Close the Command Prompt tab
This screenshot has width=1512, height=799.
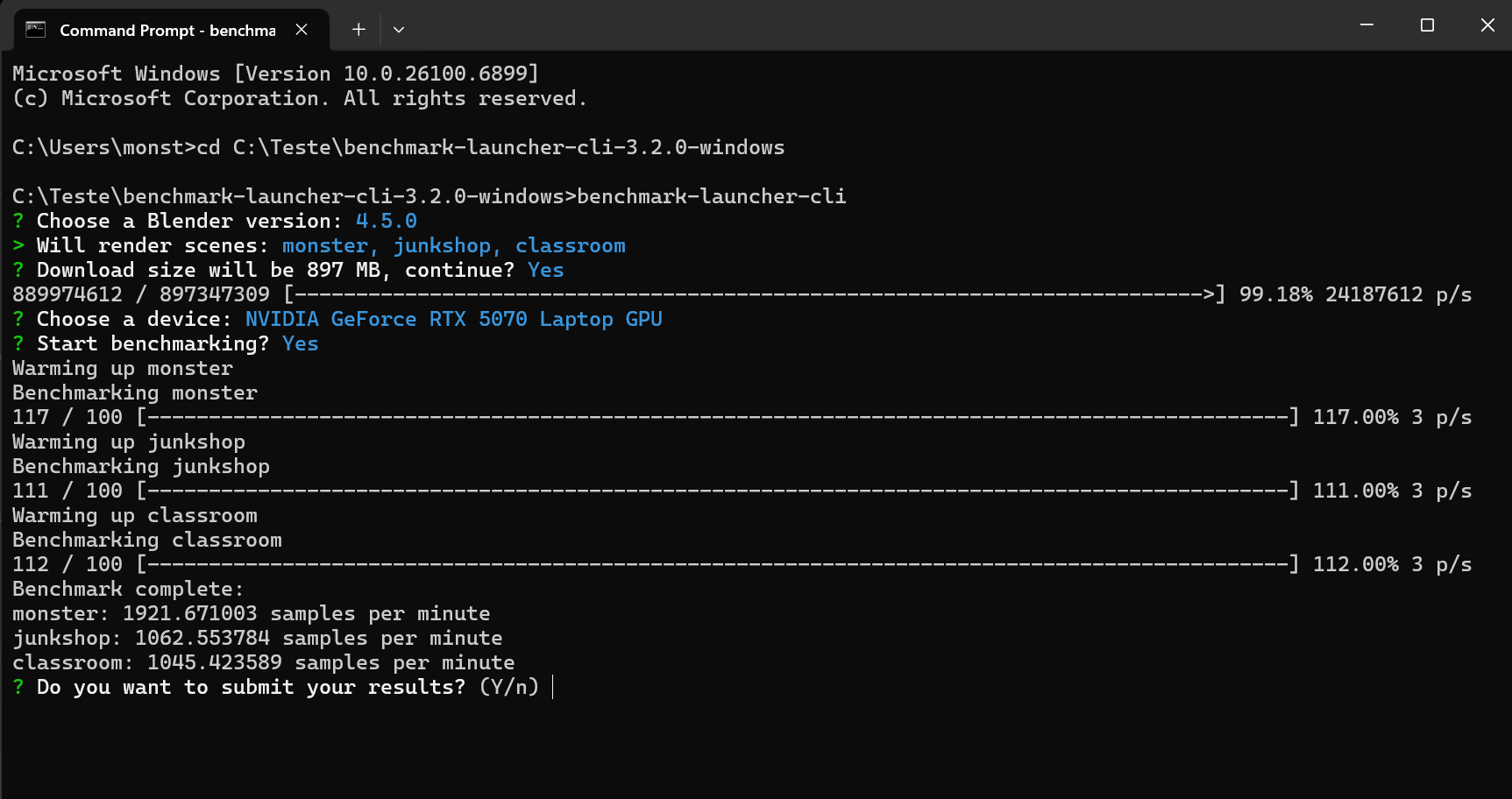coord(302,30)
